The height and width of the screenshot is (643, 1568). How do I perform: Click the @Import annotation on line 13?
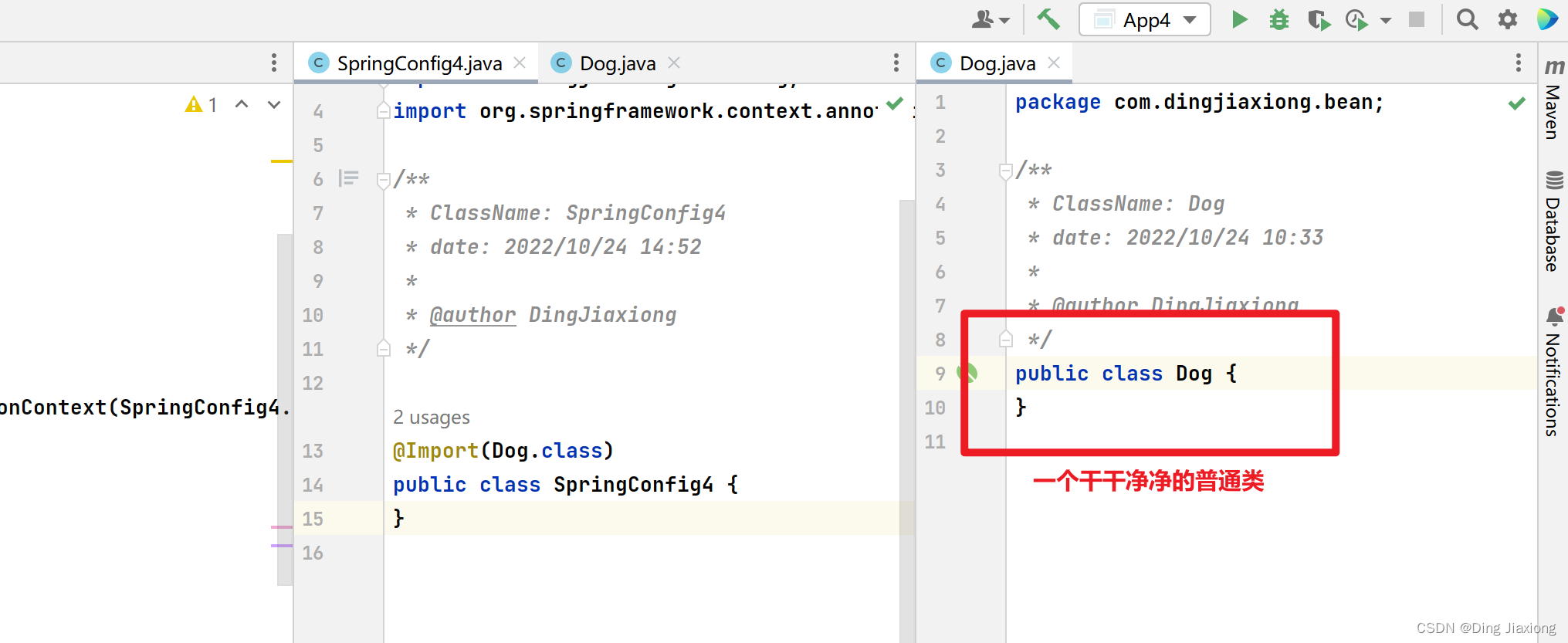click(435, 451)
